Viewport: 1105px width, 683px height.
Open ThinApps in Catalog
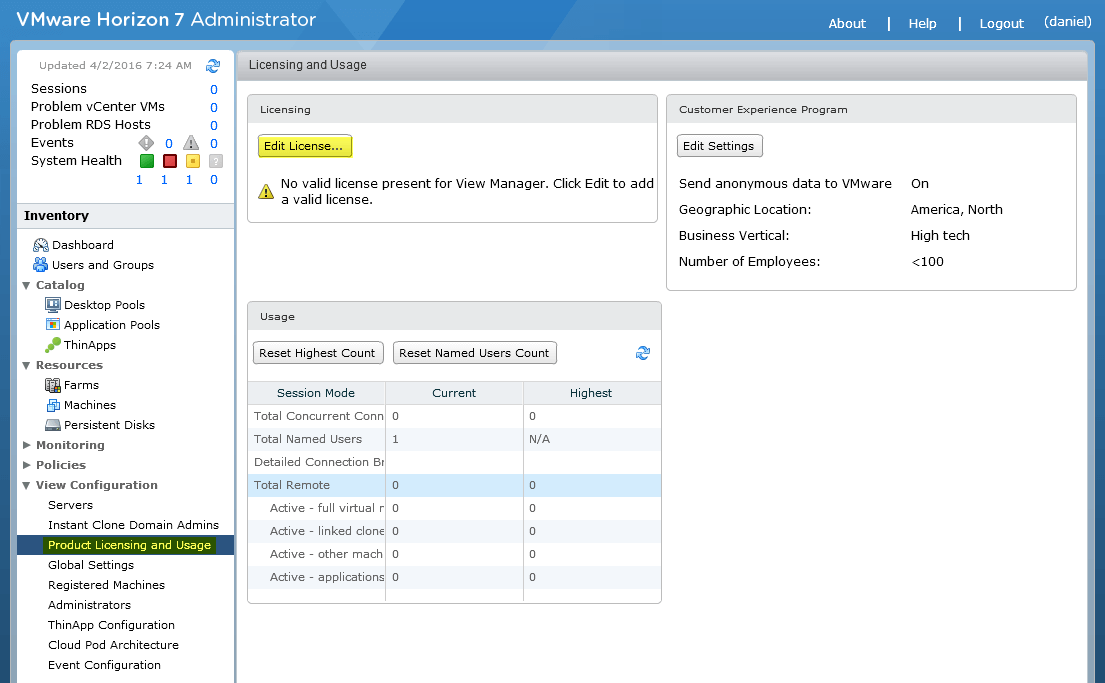point(89,345)
